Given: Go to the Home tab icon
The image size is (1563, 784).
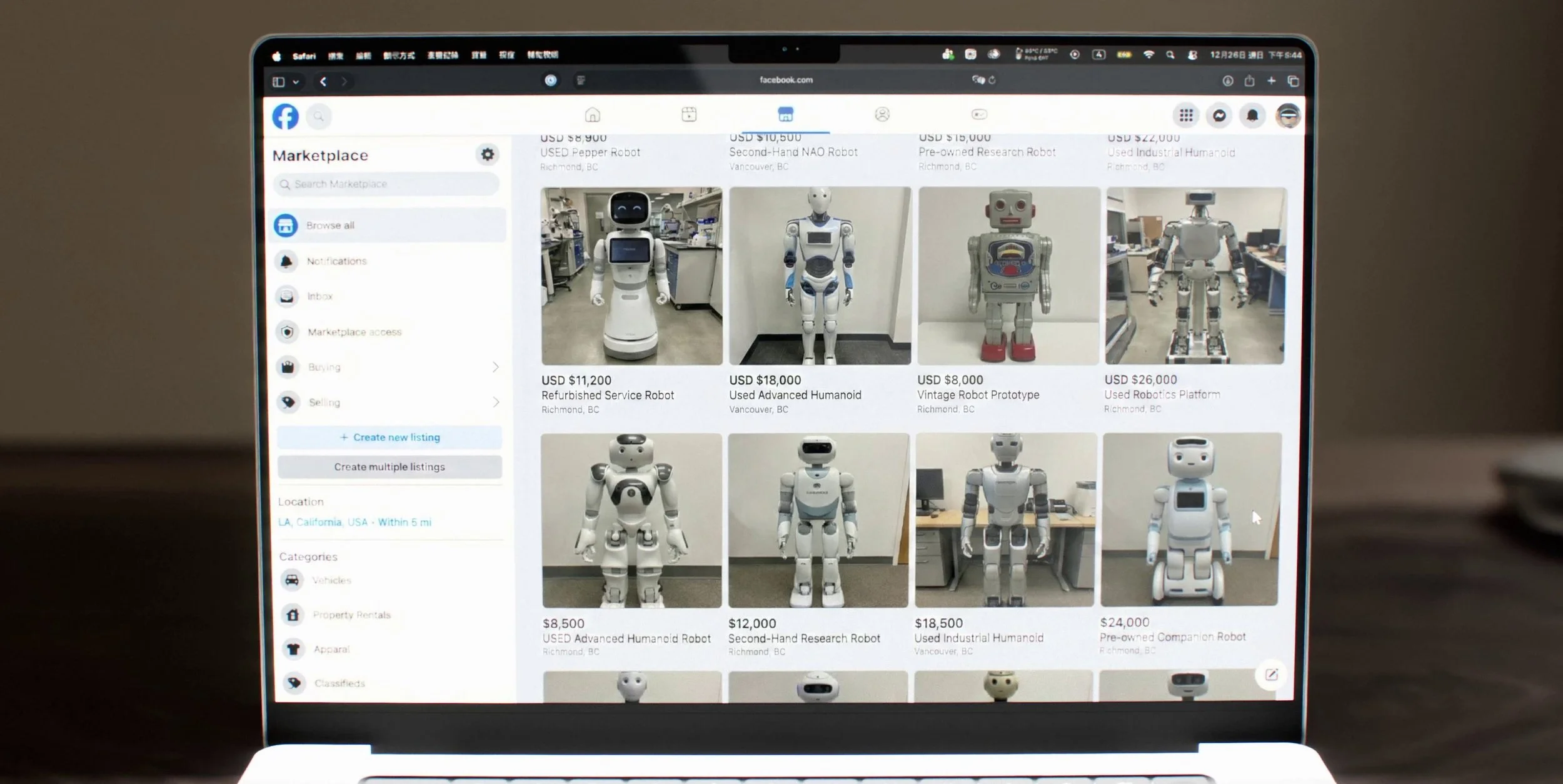Looking at the screenshot, I should 592,114.
